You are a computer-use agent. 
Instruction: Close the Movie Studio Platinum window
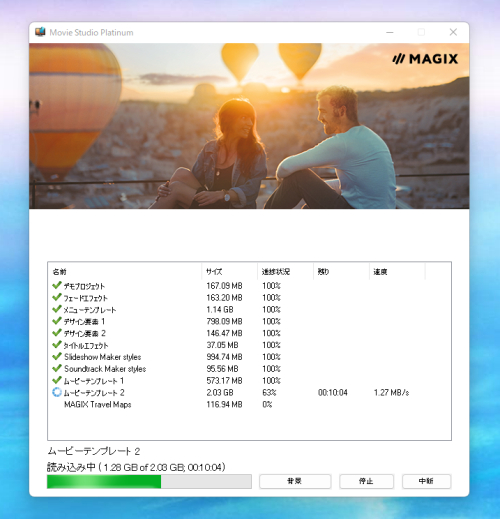click(x=453, y=32)
